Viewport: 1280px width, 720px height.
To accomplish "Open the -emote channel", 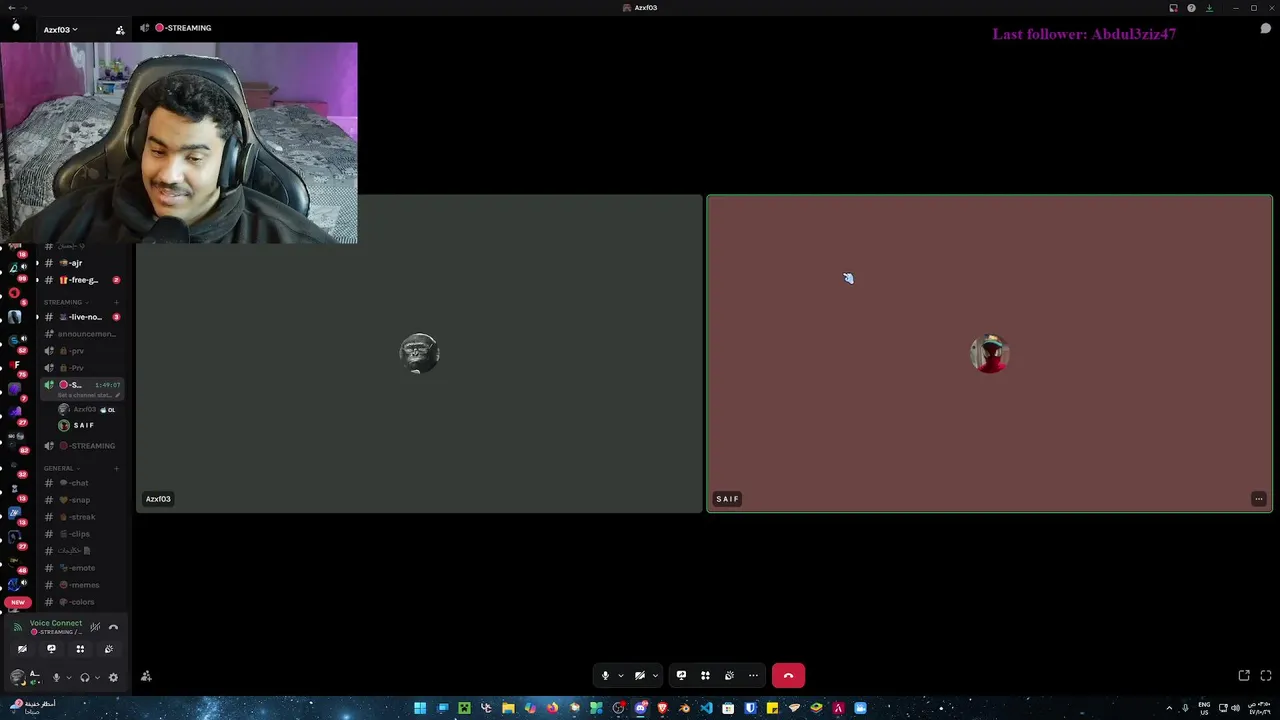I will (x=80, y=568).
